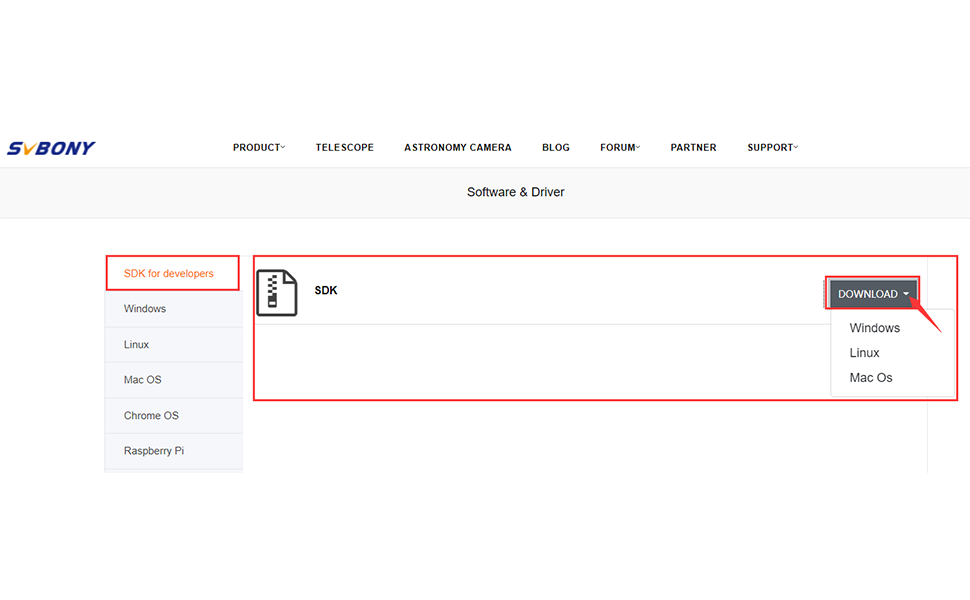Select Windows in the left sidebar
This screenshot has width=970, height=600.
click(x=145, y=309)
